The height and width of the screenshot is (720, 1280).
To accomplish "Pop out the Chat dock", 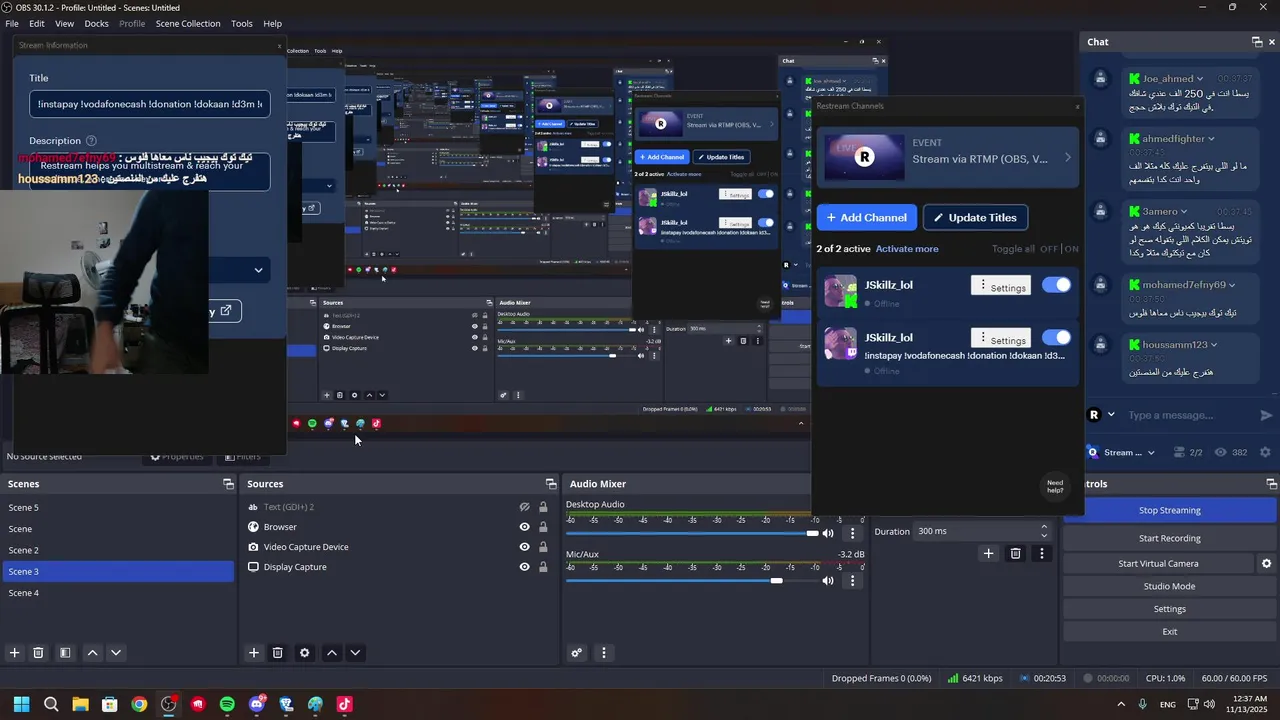I will [x=1257, y=42].
